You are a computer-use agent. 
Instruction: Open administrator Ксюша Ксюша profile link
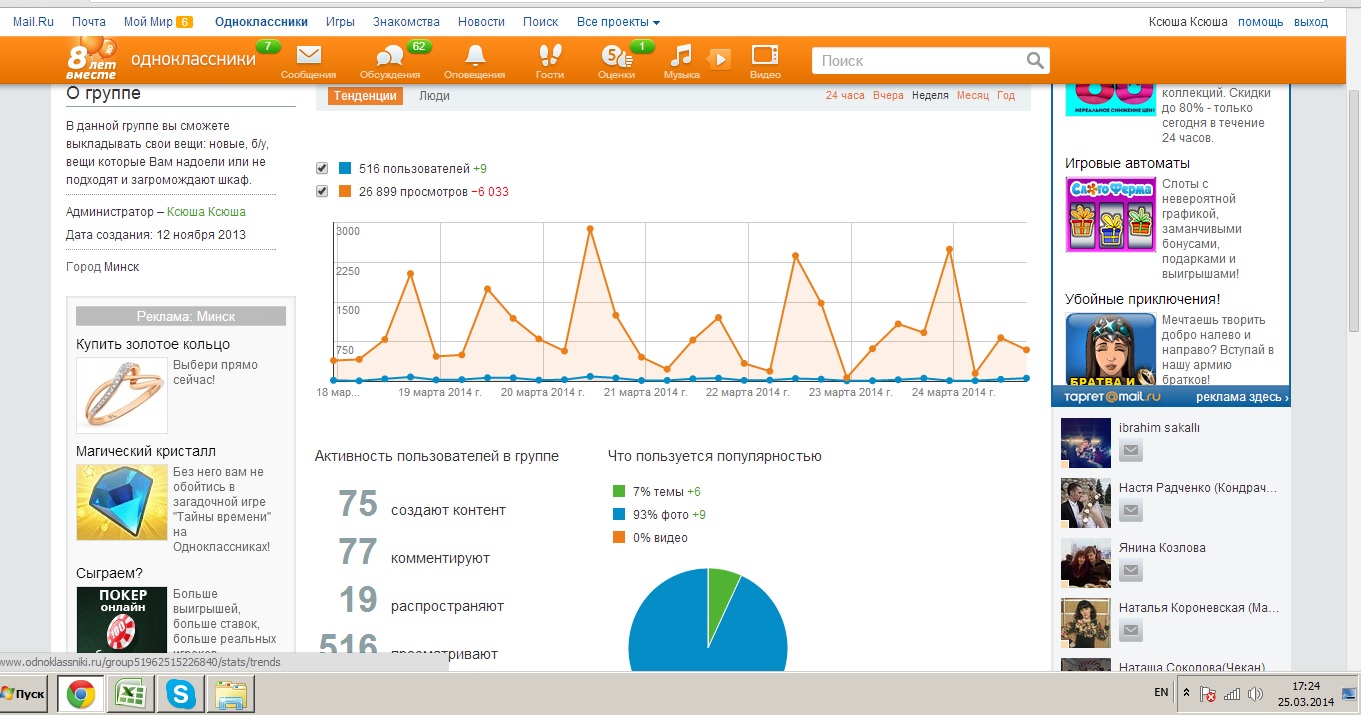(206, 212)
